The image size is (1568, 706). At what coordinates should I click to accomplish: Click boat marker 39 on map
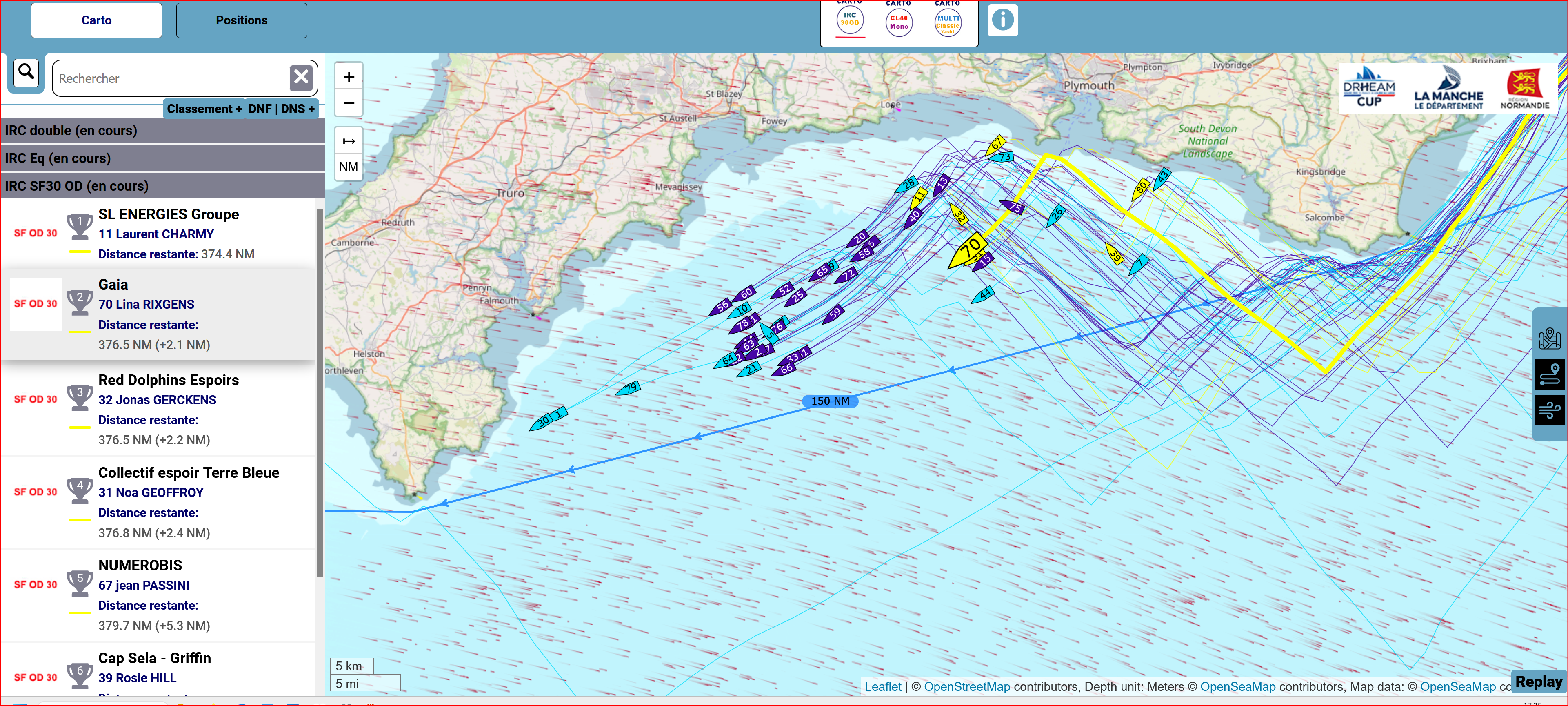point(1114,253)
